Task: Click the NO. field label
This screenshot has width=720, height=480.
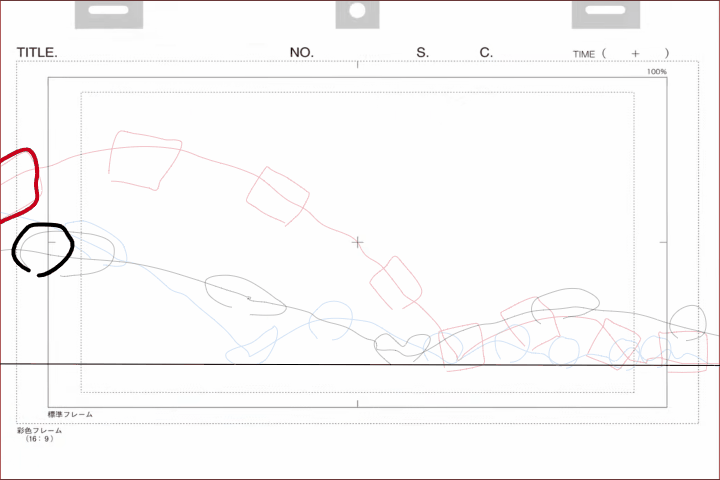Action: [x=302, y=53]
